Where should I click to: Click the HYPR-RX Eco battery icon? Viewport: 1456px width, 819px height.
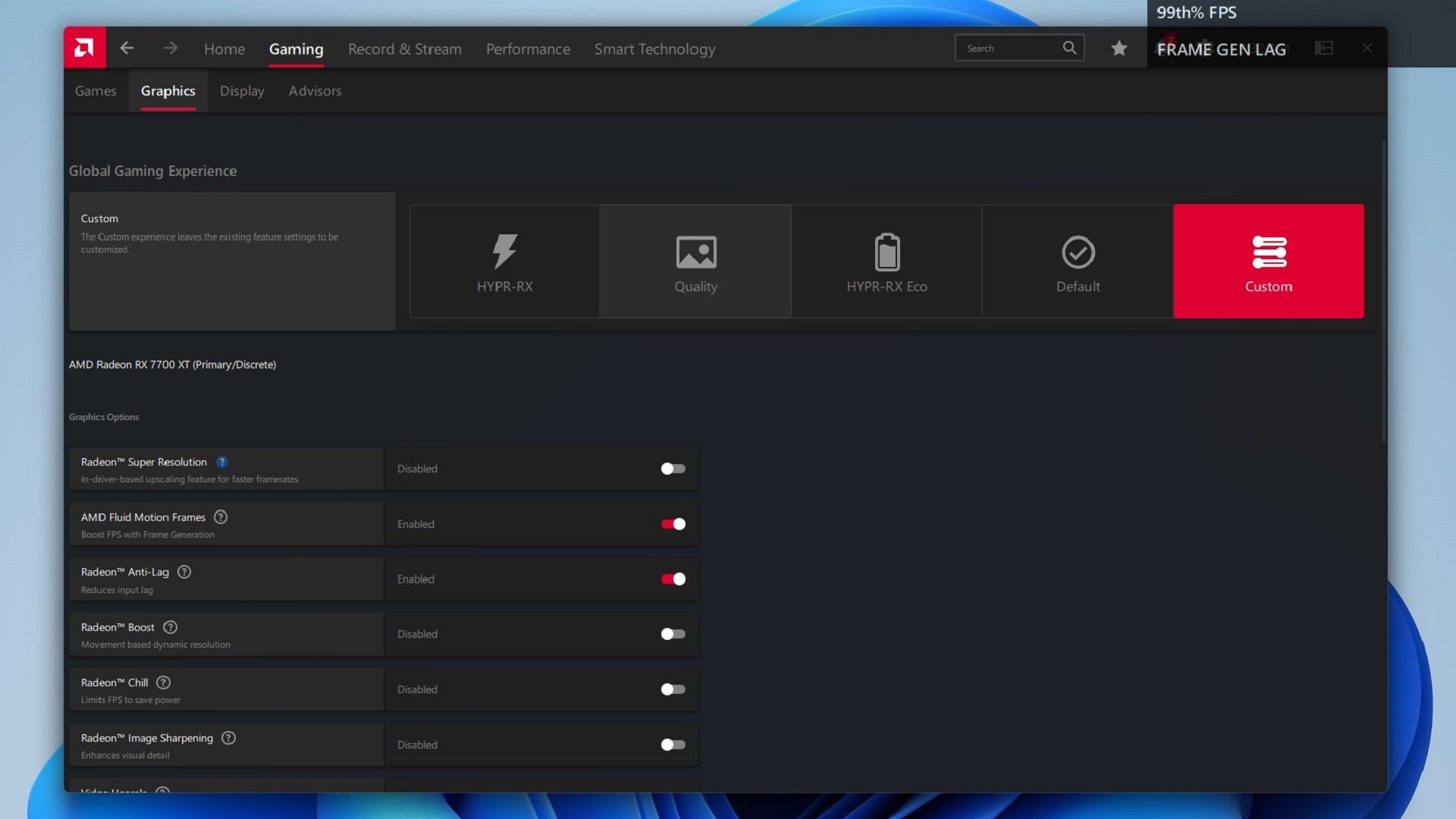coord(886,252)
